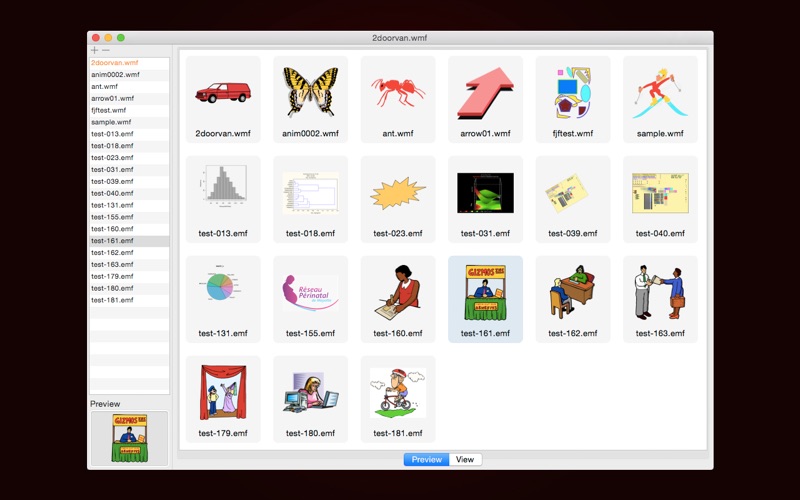The height and width of the screenshot is (500, 800).
Task: Select the test-181.emf cyclist thumbnail
Action: (x=398, y=399)
